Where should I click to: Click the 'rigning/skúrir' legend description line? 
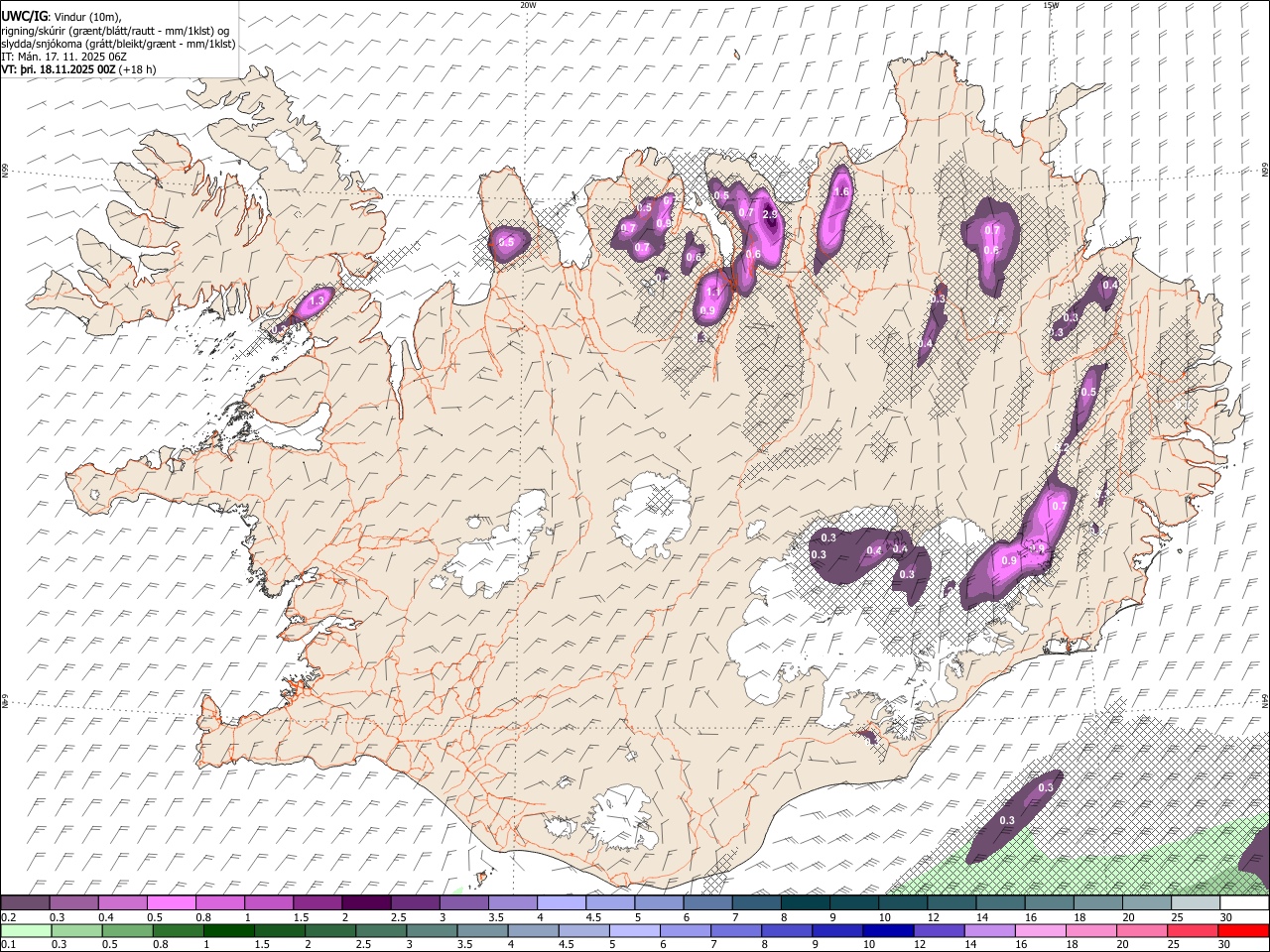115,30
